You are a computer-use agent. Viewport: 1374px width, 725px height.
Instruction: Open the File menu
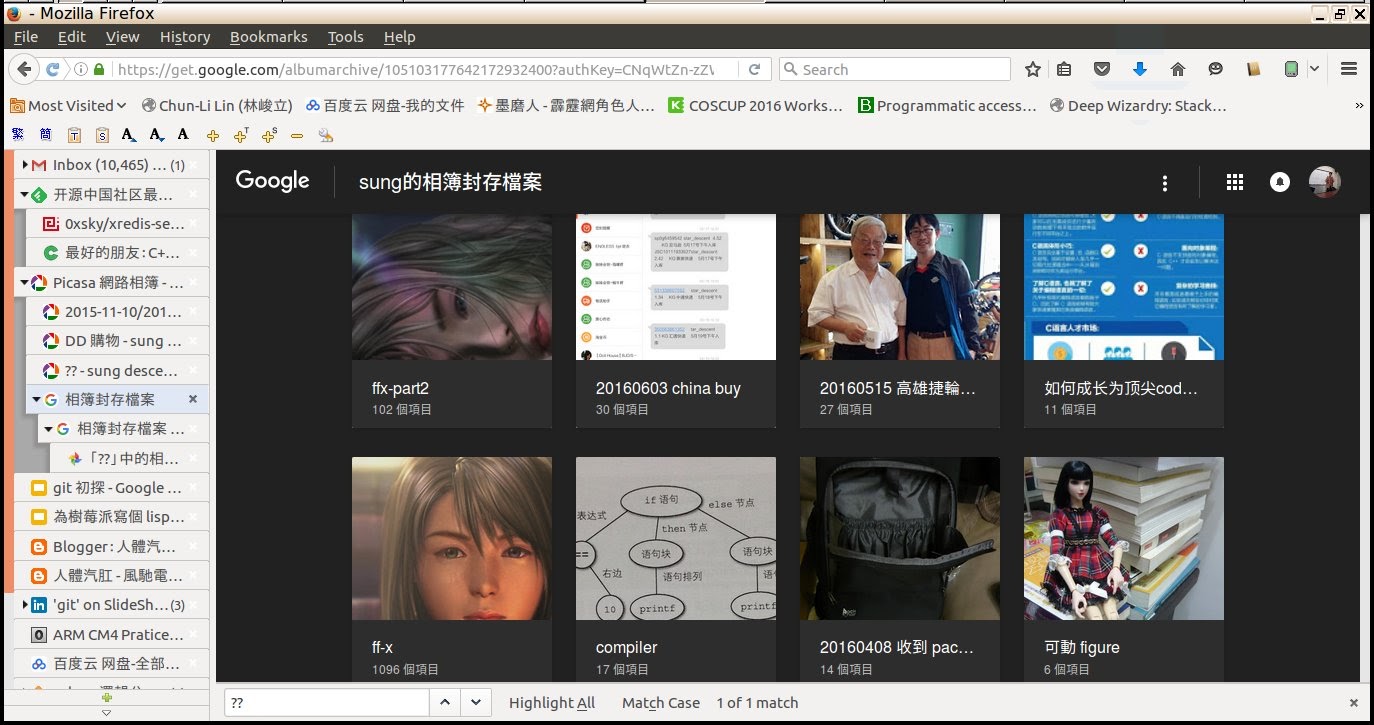(26, 37)
